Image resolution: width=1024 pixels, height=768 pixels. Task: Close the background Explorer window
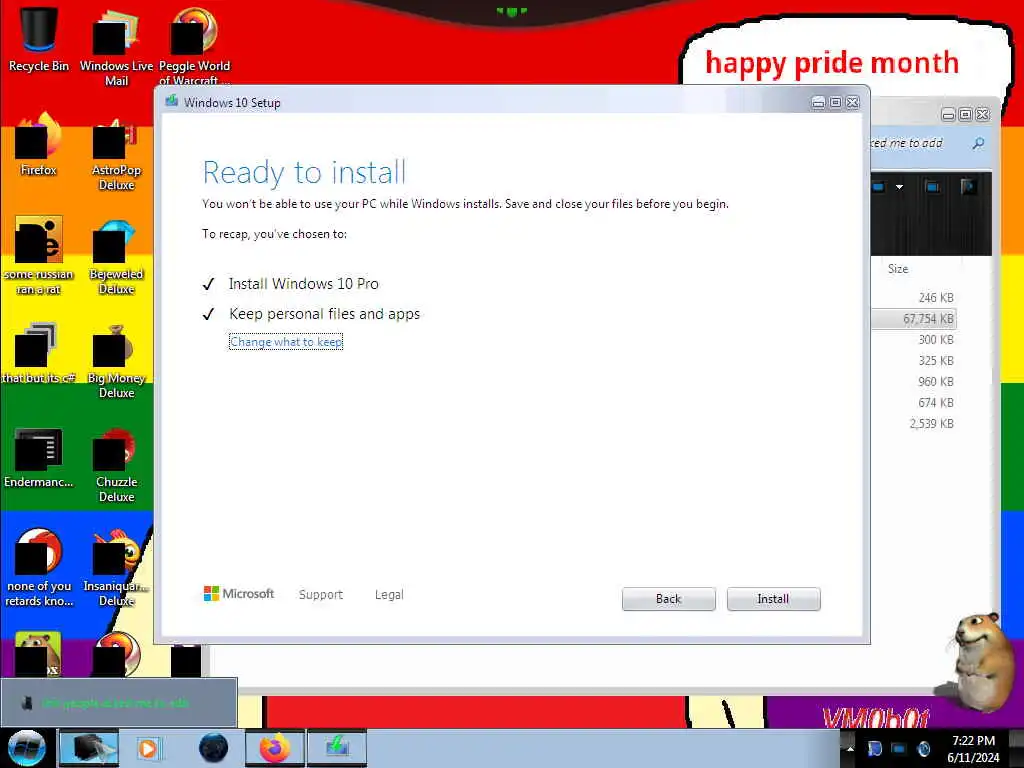[x=982, y=115]
